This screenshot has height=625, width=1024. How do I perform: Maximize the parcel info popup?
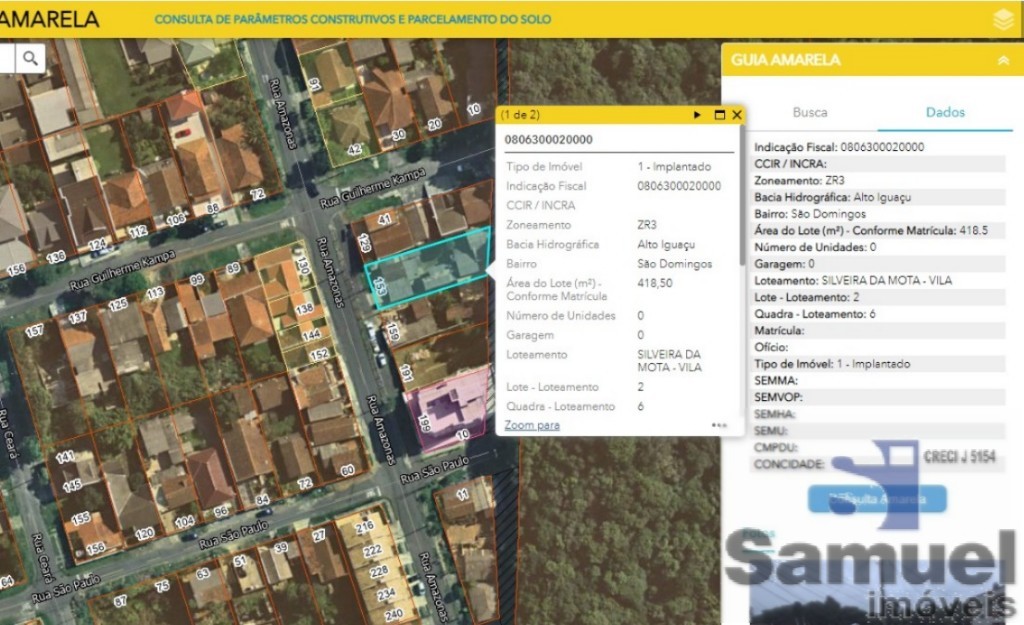(x=718, y=115)
